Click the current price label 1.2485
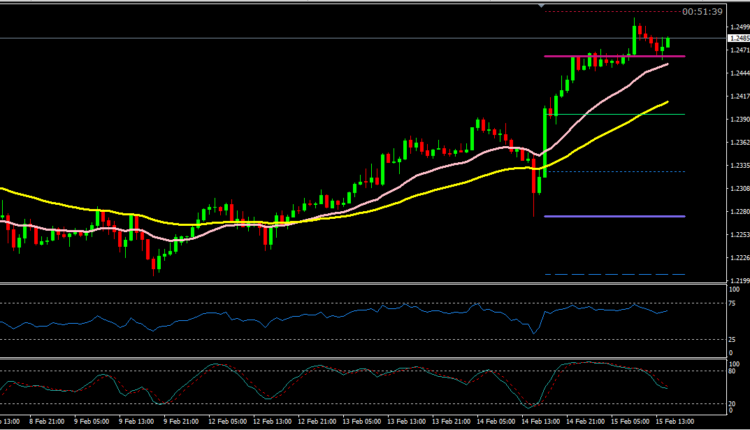Image resolution: width=750 pixels, height=430 pixels. 739,39
